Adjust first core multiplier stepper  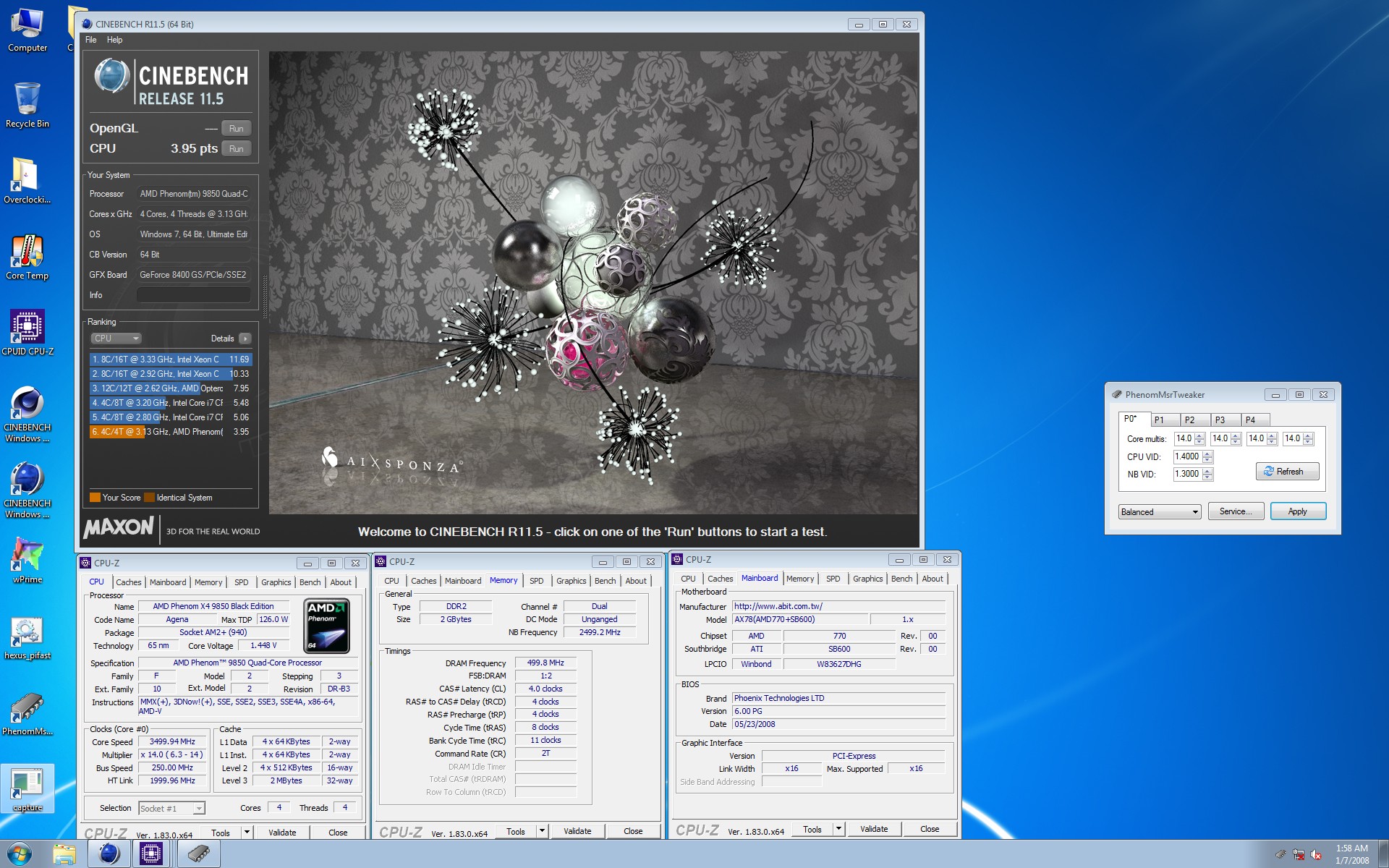[1199, 439]
